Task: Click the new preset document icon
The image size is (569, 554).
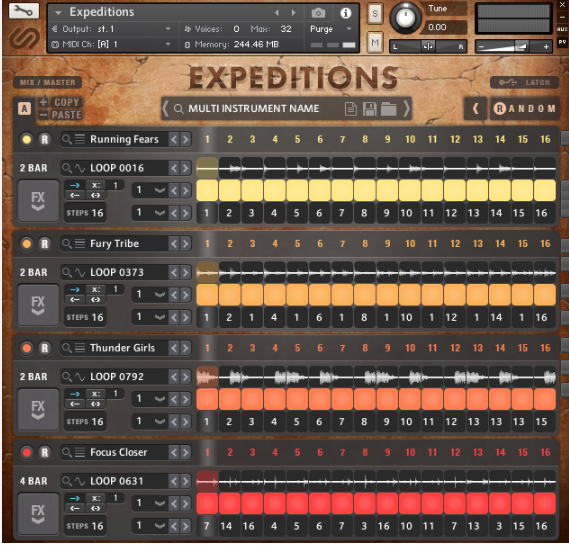Action: pyautogui.click(x=351, y=108)
